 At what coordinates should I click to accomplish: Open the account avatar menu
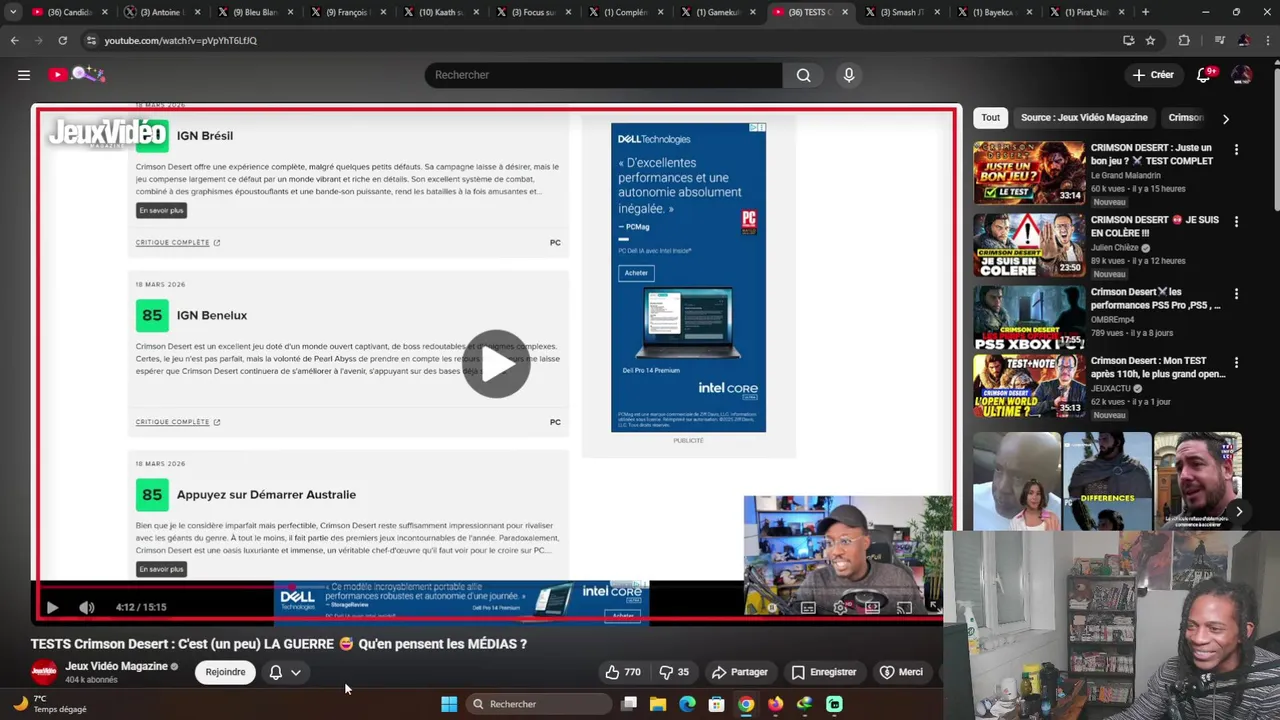[x=1241, y=75]
